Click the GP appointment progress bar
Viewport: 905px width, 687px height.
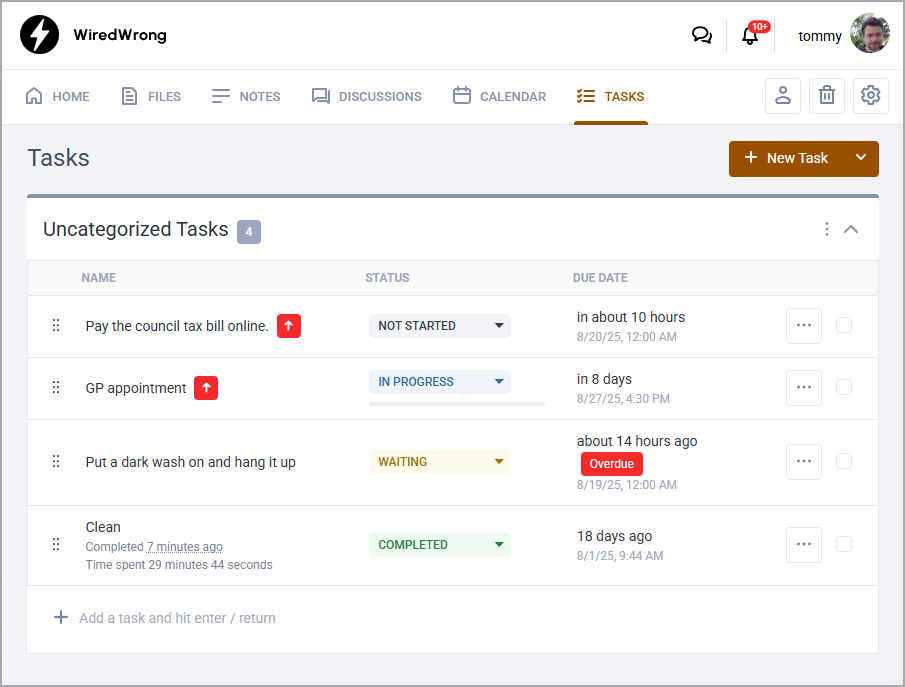456,404
